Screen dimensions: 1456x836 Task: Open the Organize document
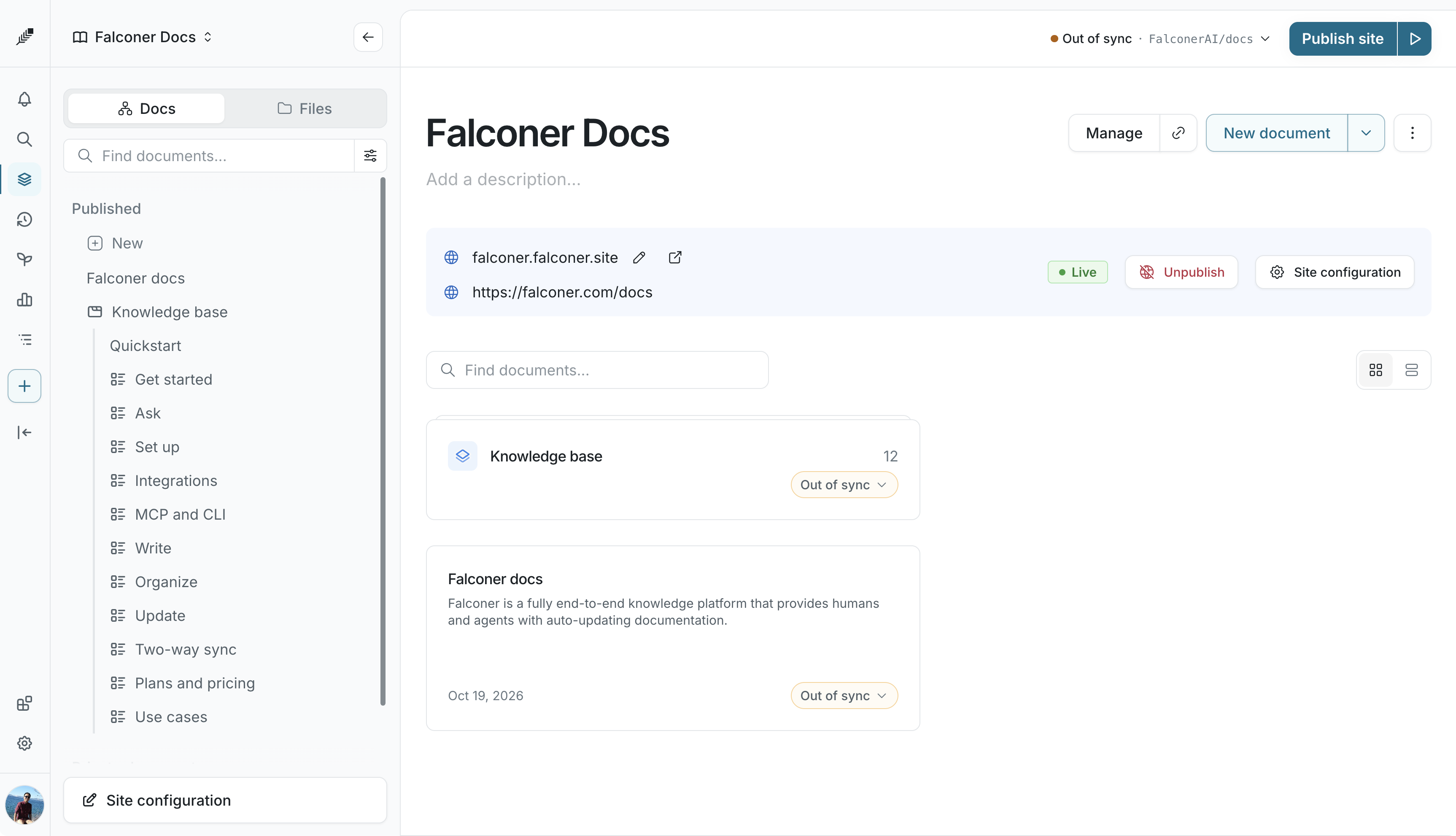coord(166,582)
